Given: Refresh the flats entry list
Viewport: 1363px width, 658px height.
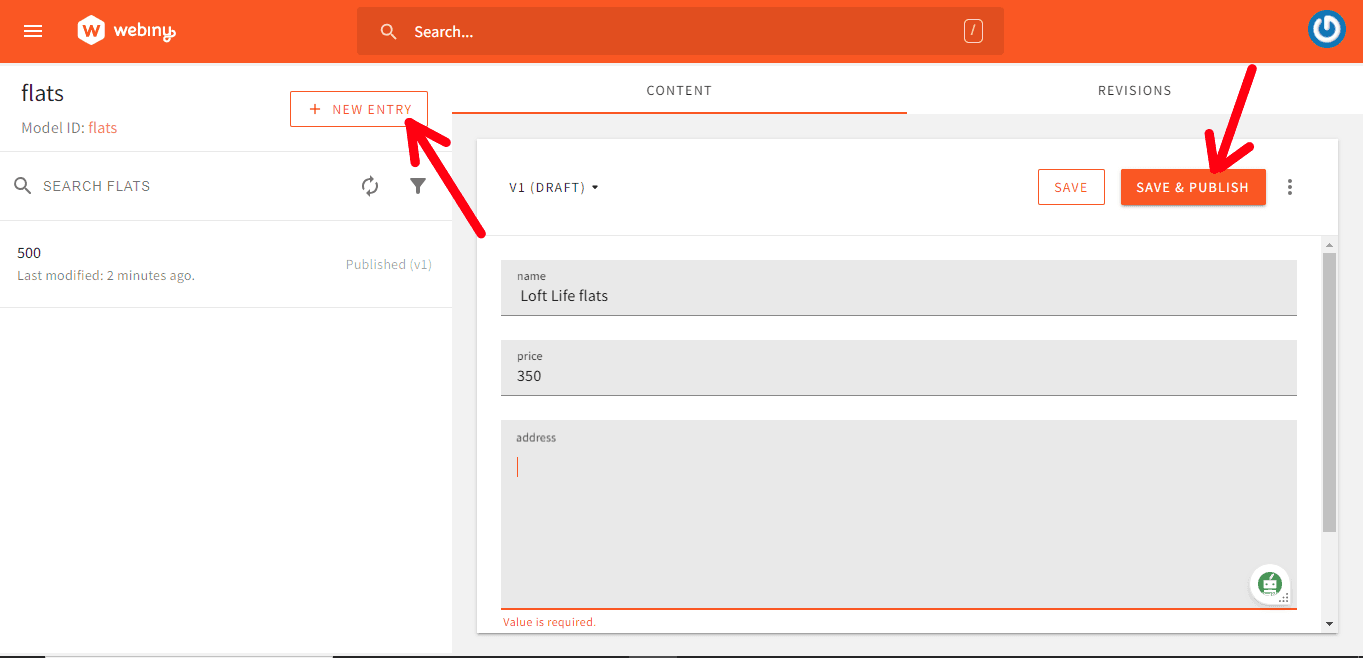Looking at the screenshot, I should (370, 186).
